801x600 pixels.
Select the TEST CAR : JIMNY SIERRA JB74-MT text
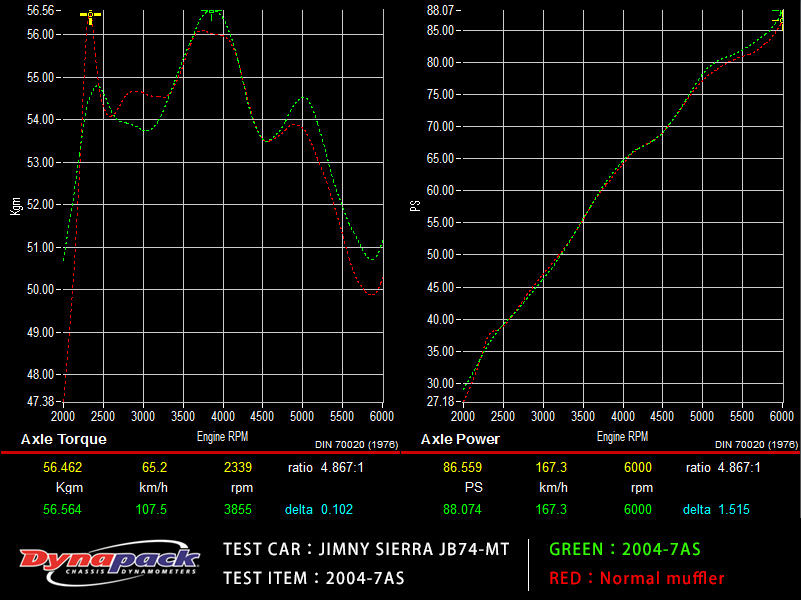(367, 549)
